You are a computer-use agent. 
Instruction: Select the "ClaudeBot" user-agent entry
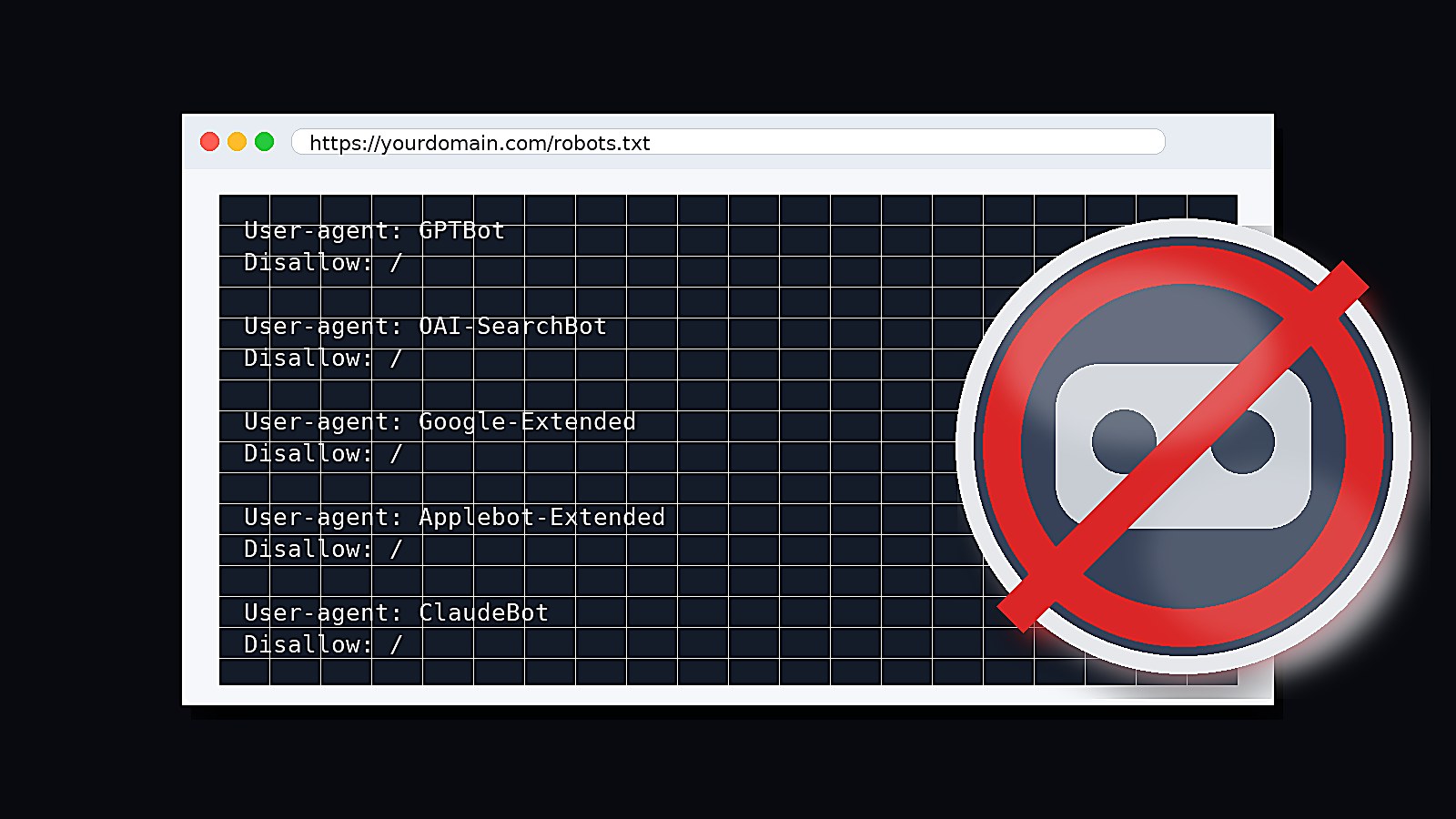coord(483,613)
